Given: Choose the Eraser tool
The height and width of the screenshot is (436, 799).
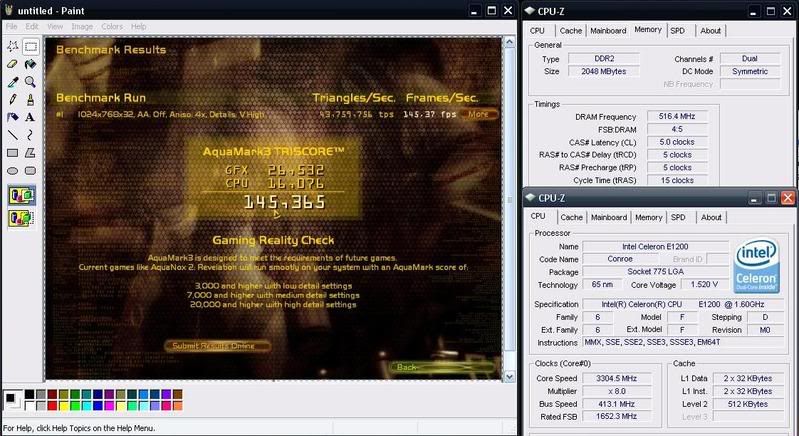Looking at the screenshot, I should coord(13,64).
